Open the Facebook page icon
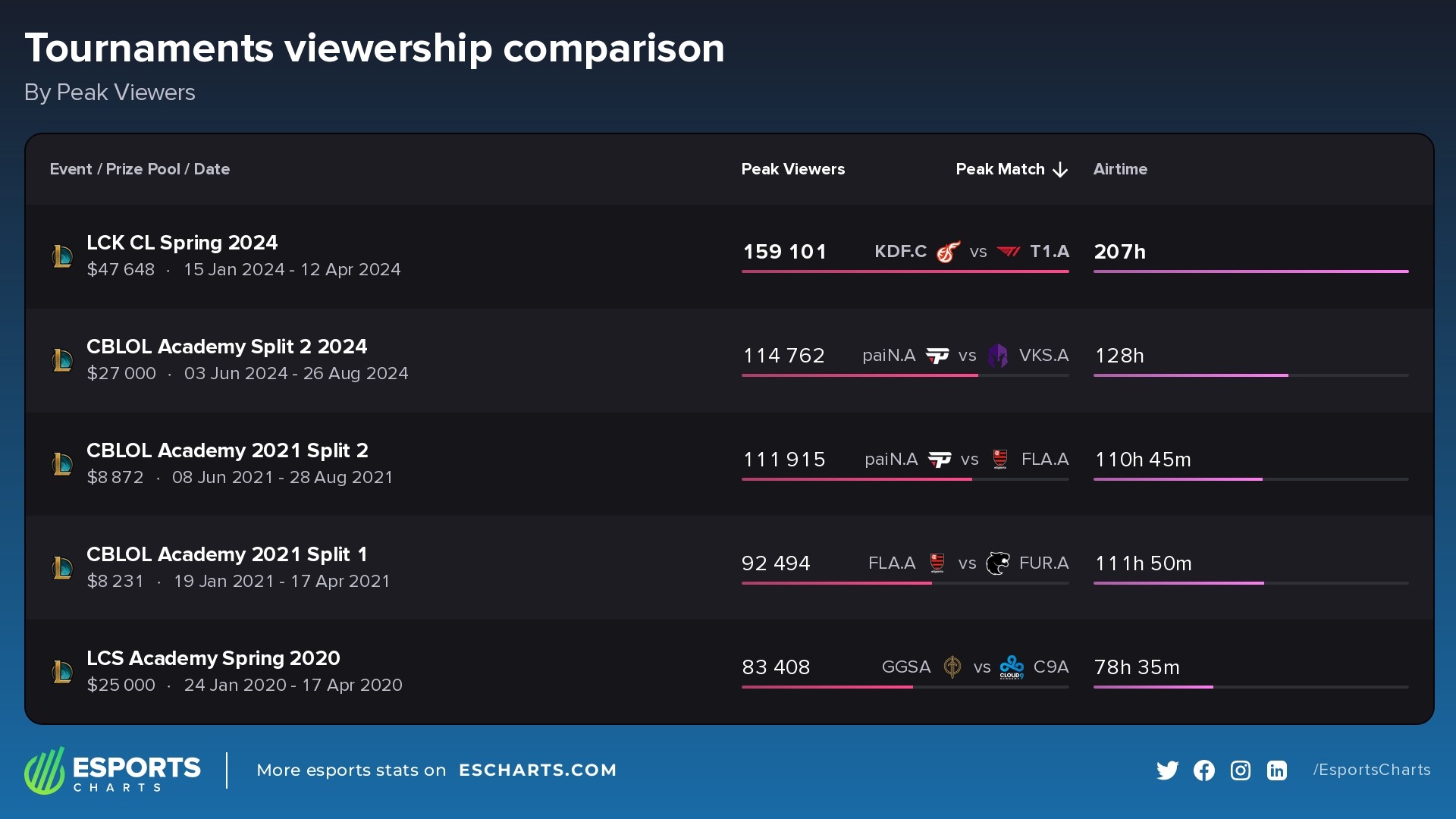1456x819 pixels. 1204,770
